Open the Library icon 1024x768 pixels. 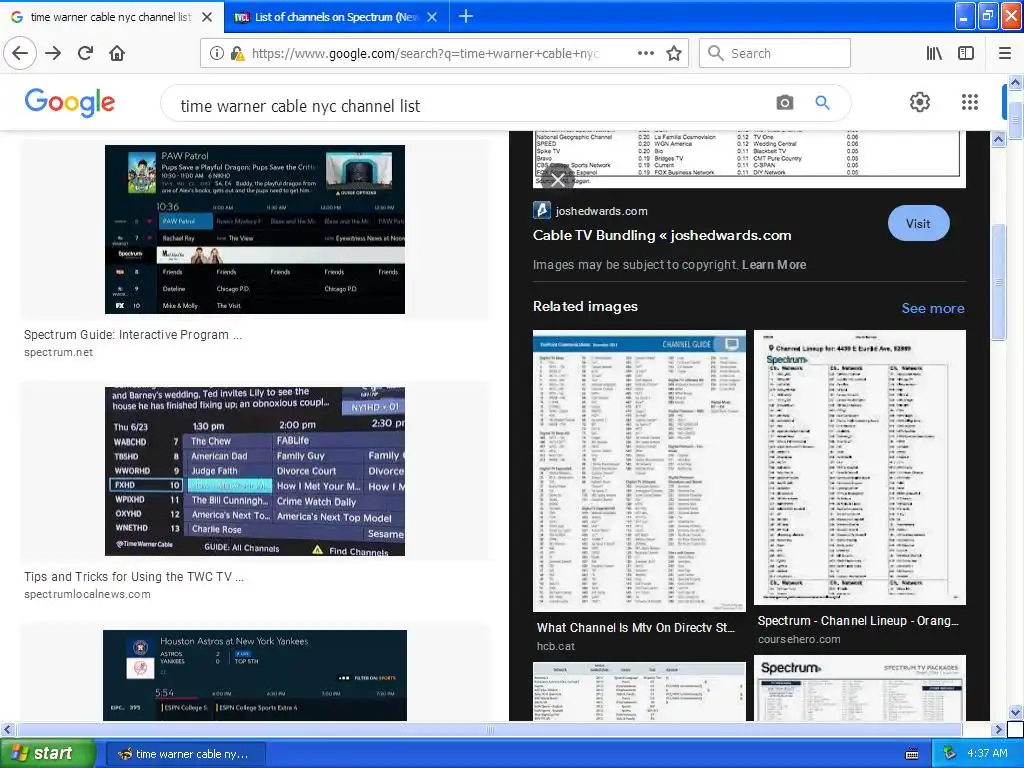934,54
